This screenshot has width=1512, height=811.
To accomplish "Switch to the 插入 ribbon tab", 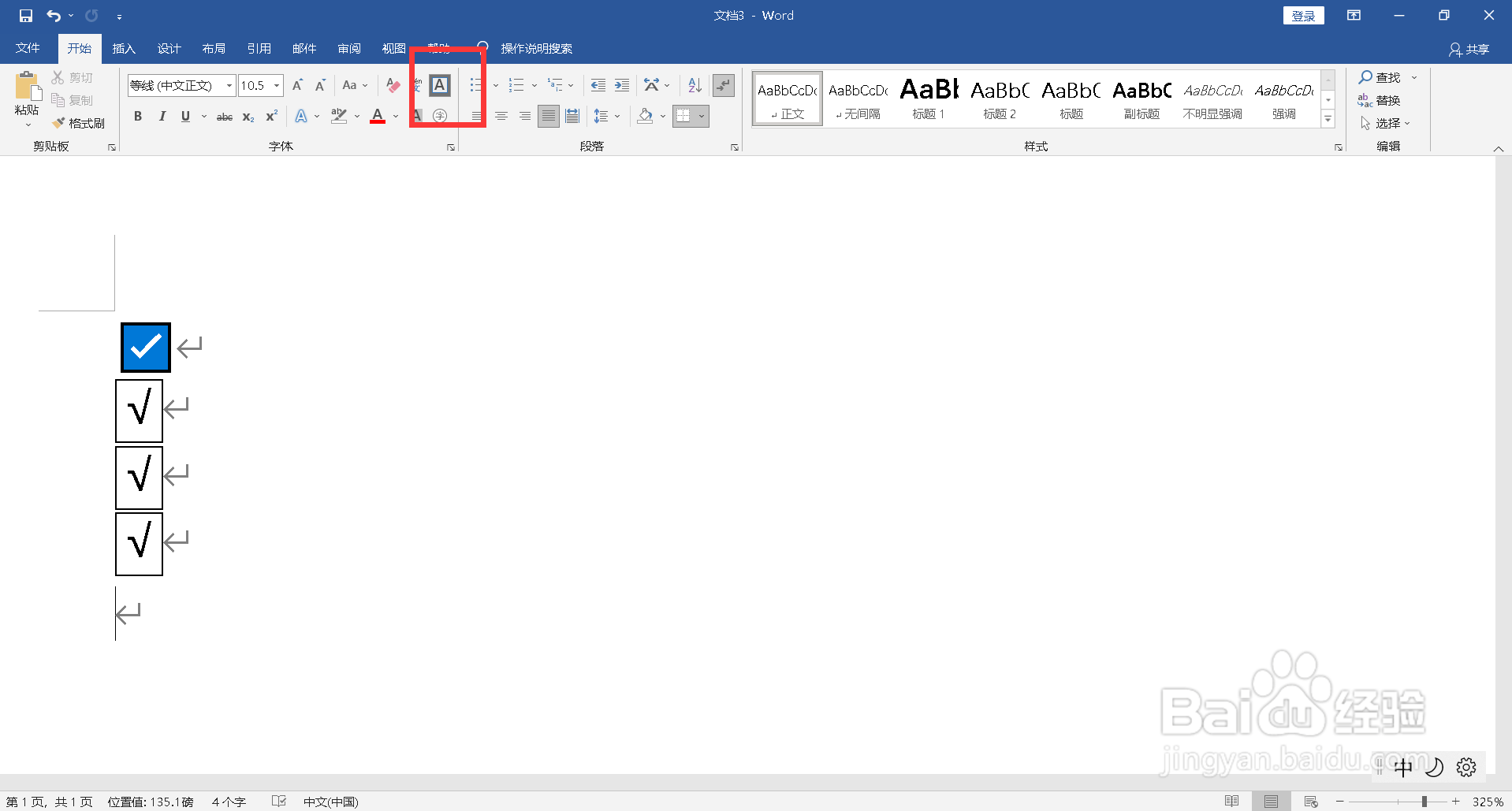I will [124, 48].
